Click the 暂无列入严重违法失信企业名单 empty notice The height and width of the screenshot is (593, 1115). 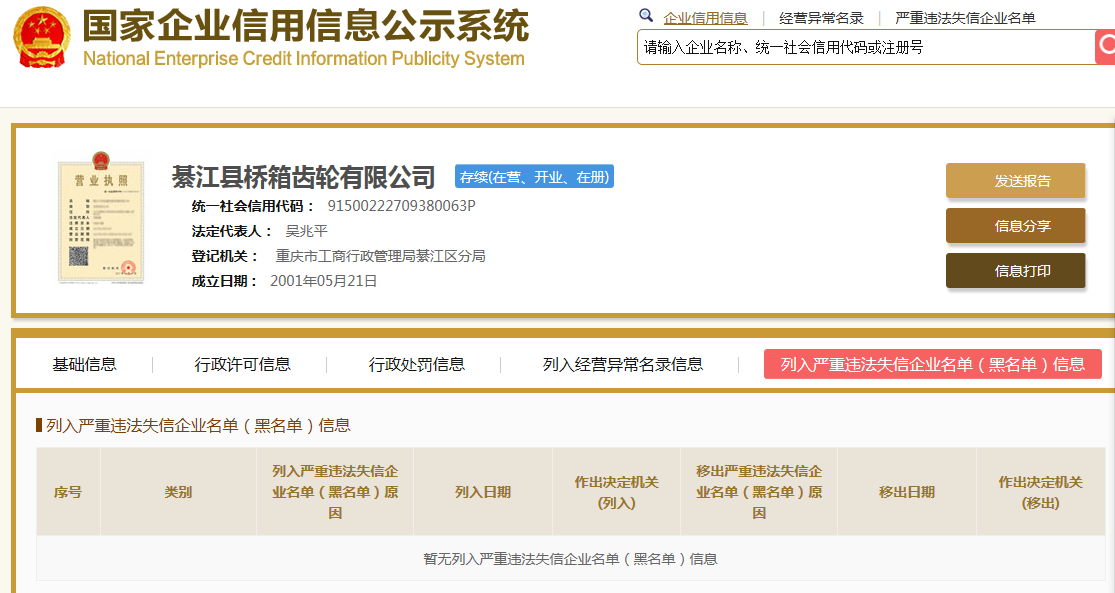pyautogui.click(x=570, y=559)
